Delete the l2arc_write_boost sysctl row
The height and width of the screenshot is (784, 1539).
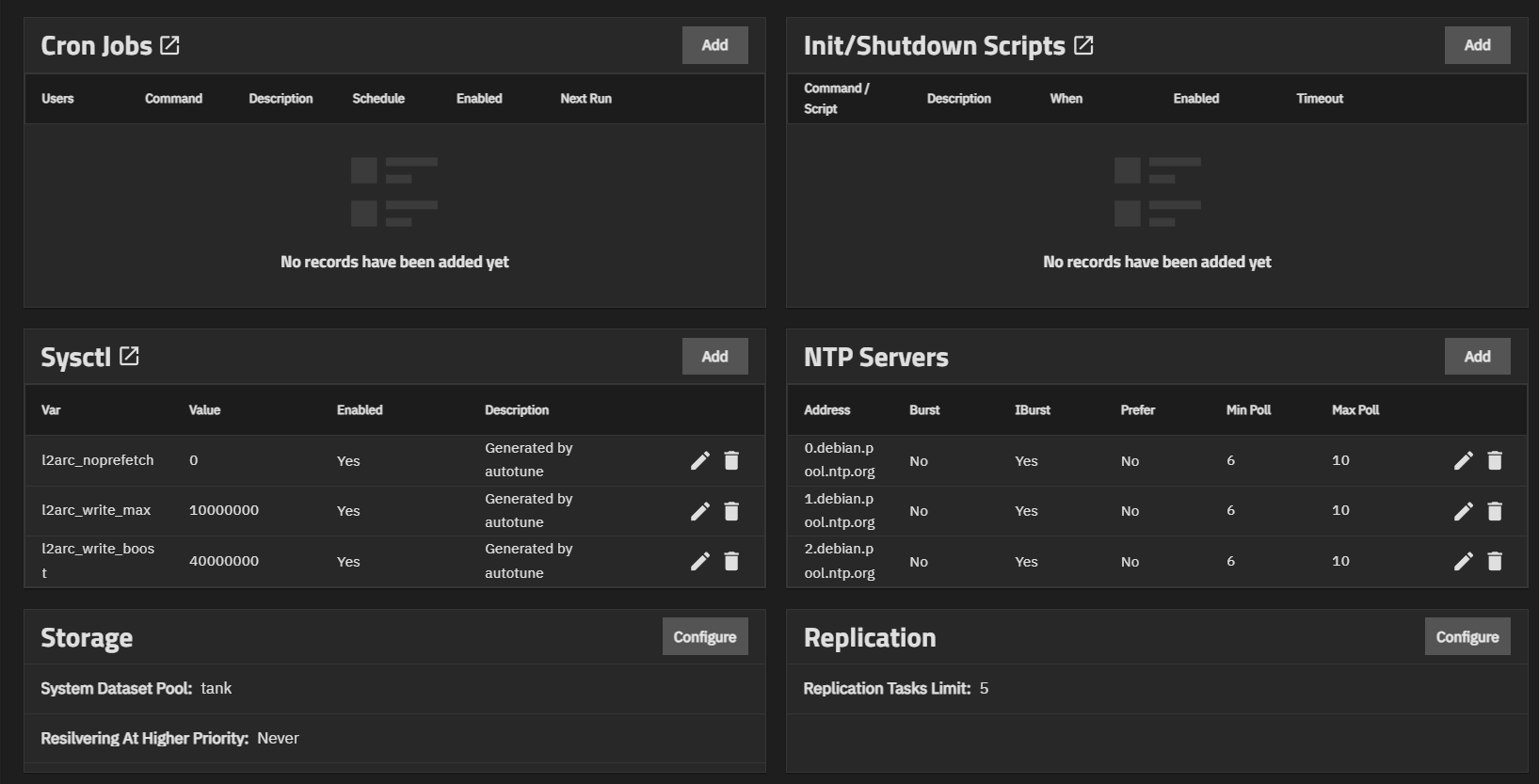pyautogui.click(x=731, y=561)
